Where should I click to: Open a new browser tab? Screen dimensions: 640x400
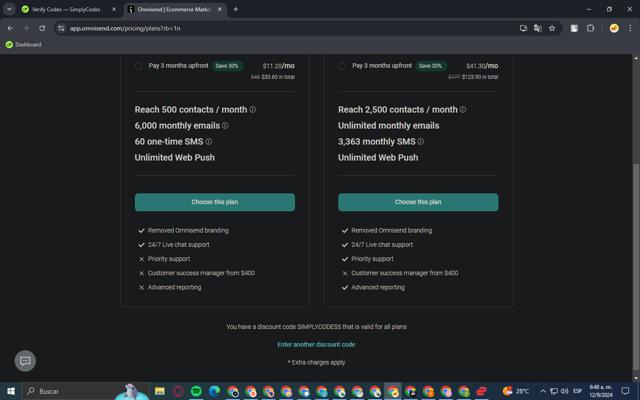pos(236,9)
